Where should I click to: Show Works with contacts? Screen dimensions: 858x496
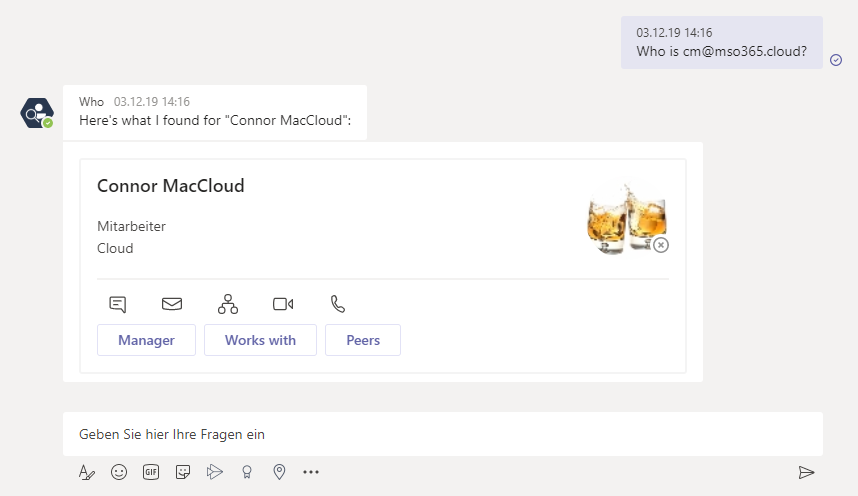[x=260, y=340]
